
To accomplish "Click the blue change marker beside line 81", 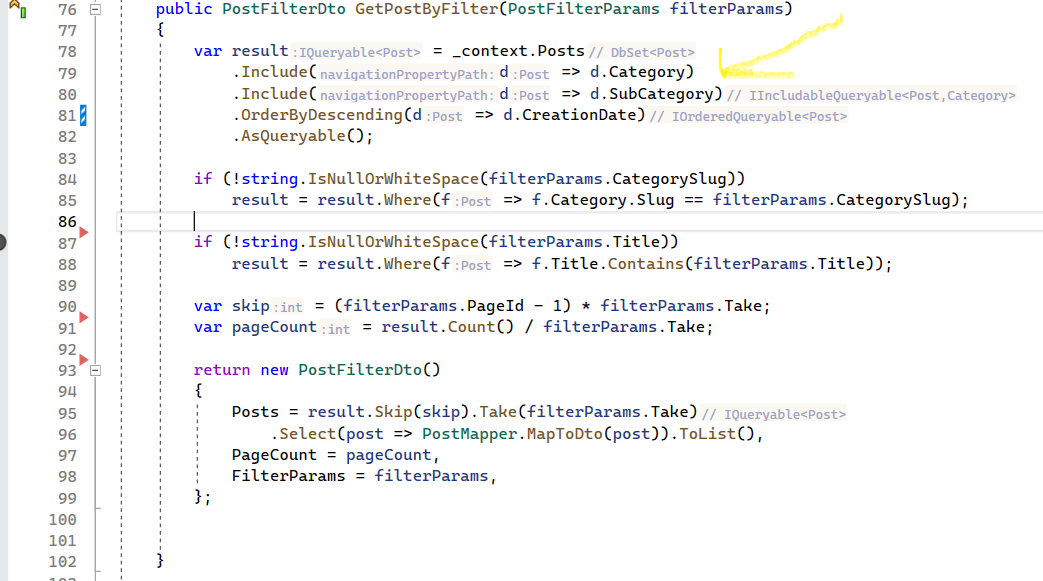I will pos(84,116).
